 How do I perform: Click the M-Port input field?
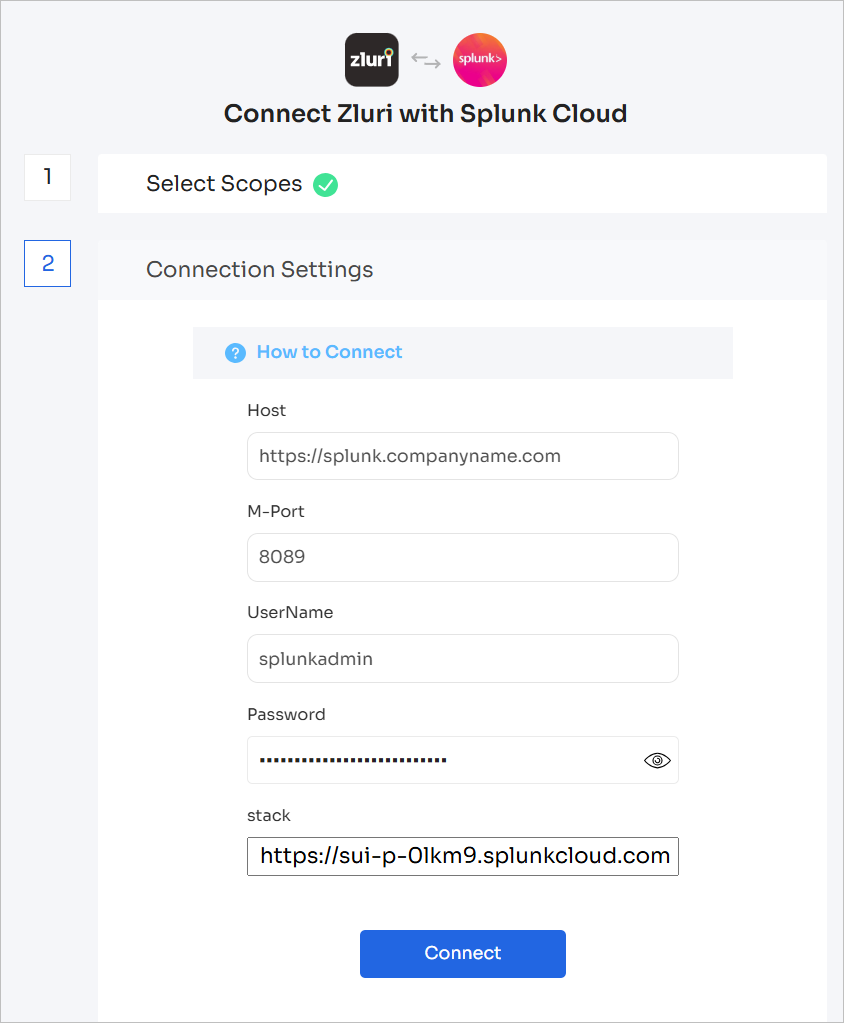[462, 557]
